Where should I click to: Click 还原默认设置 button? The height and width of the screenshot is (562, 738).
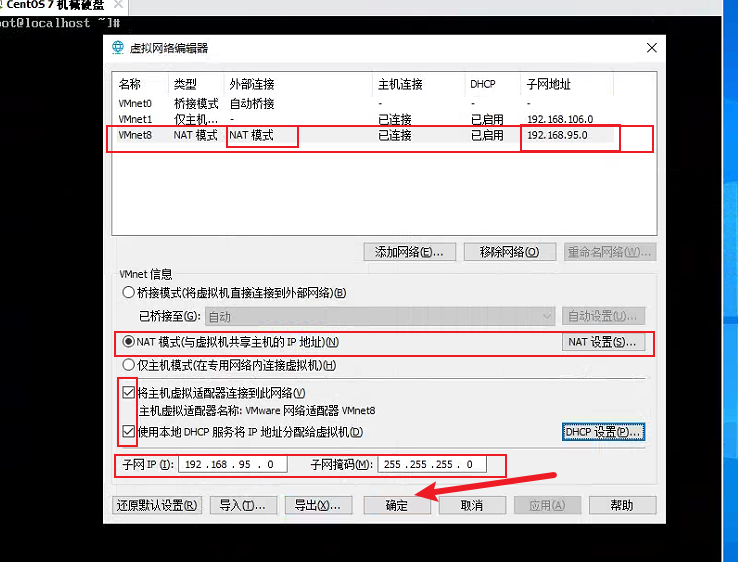click(x=157, y=505)
